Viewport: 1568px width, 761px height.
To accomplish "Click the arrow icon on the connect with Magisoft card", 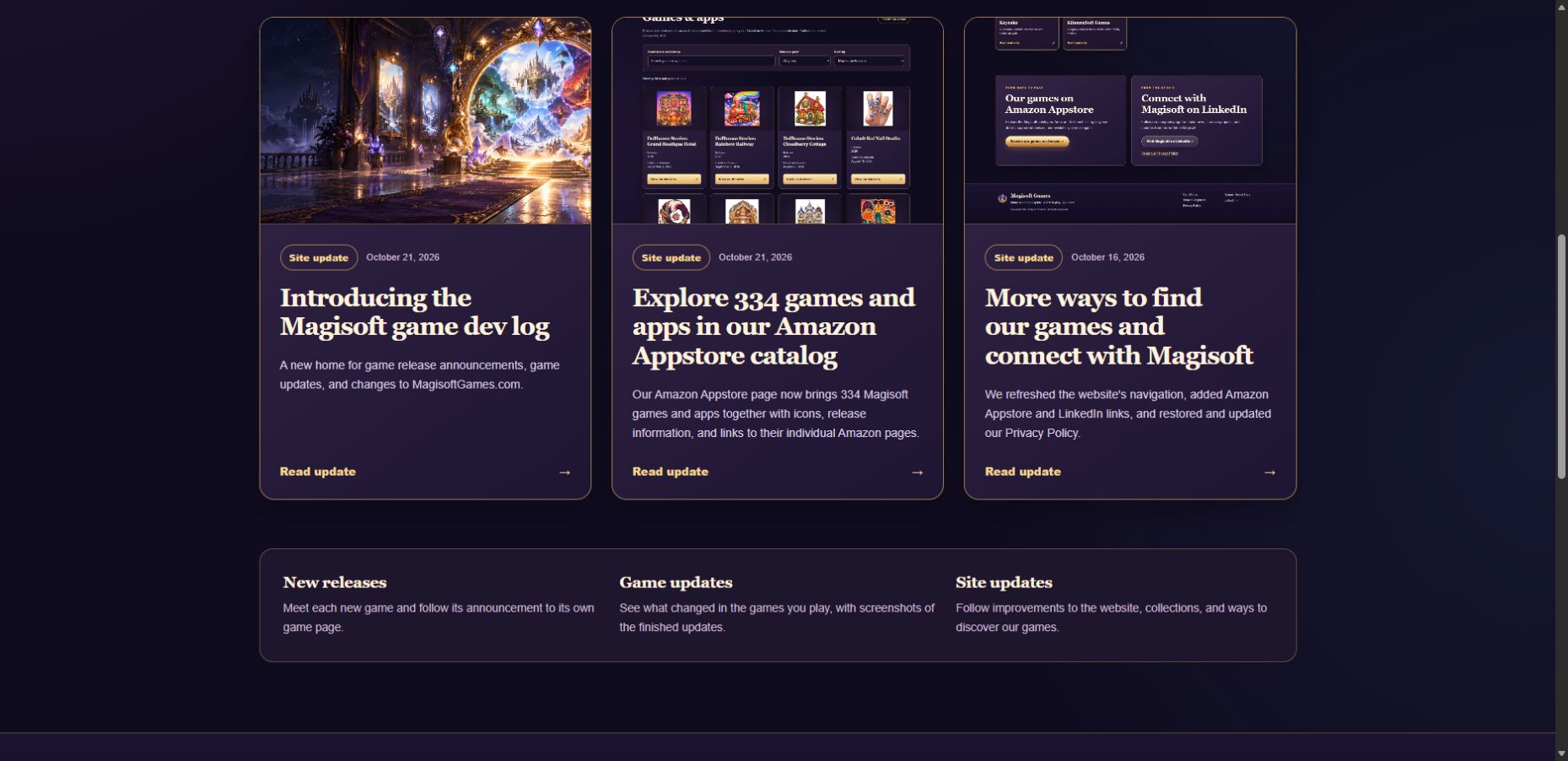I will click(1270, 472).
